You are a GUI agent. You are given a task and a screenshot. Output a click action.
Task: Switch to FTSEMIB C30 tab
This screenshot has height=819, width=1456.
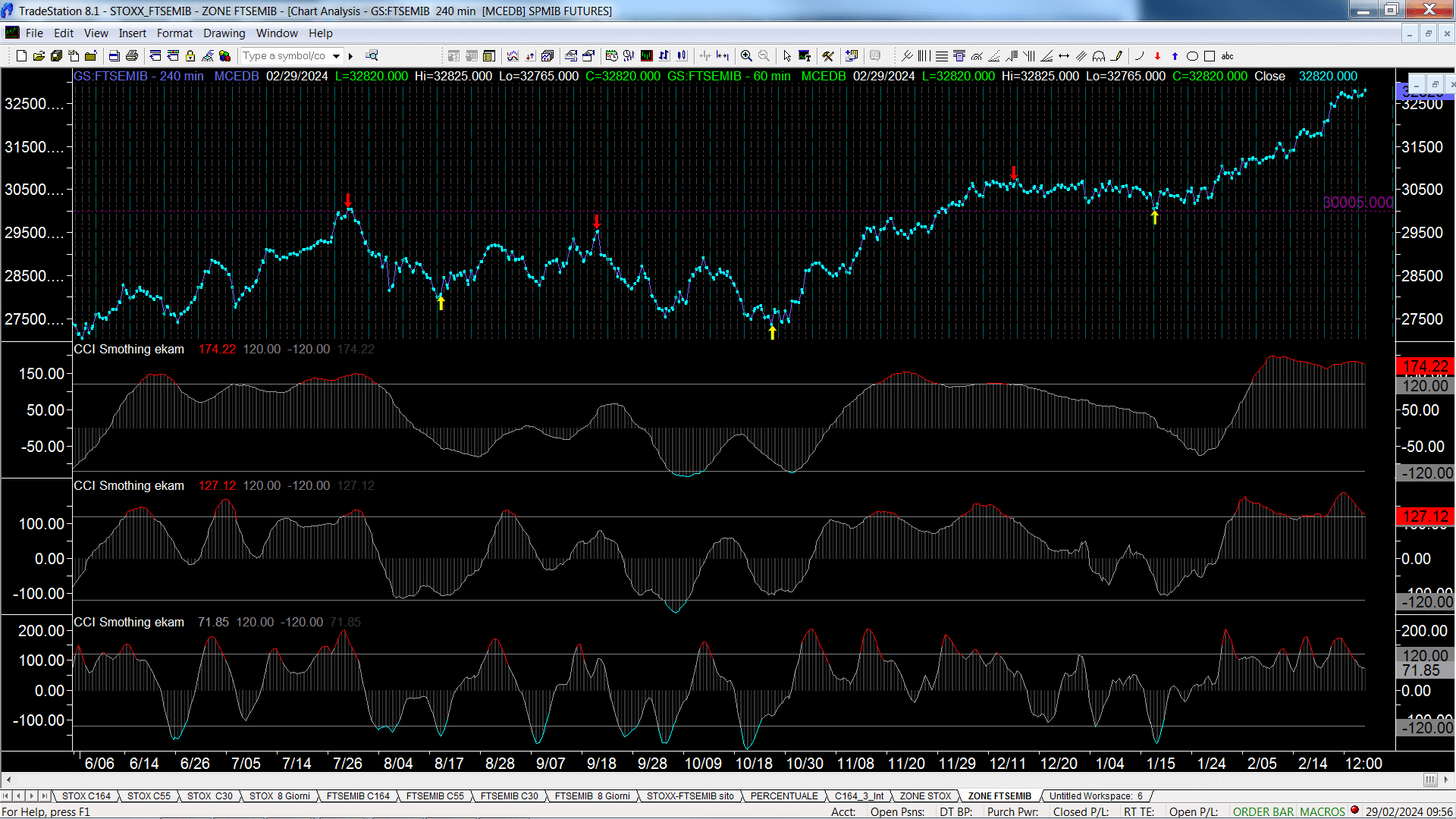[510, 795]
